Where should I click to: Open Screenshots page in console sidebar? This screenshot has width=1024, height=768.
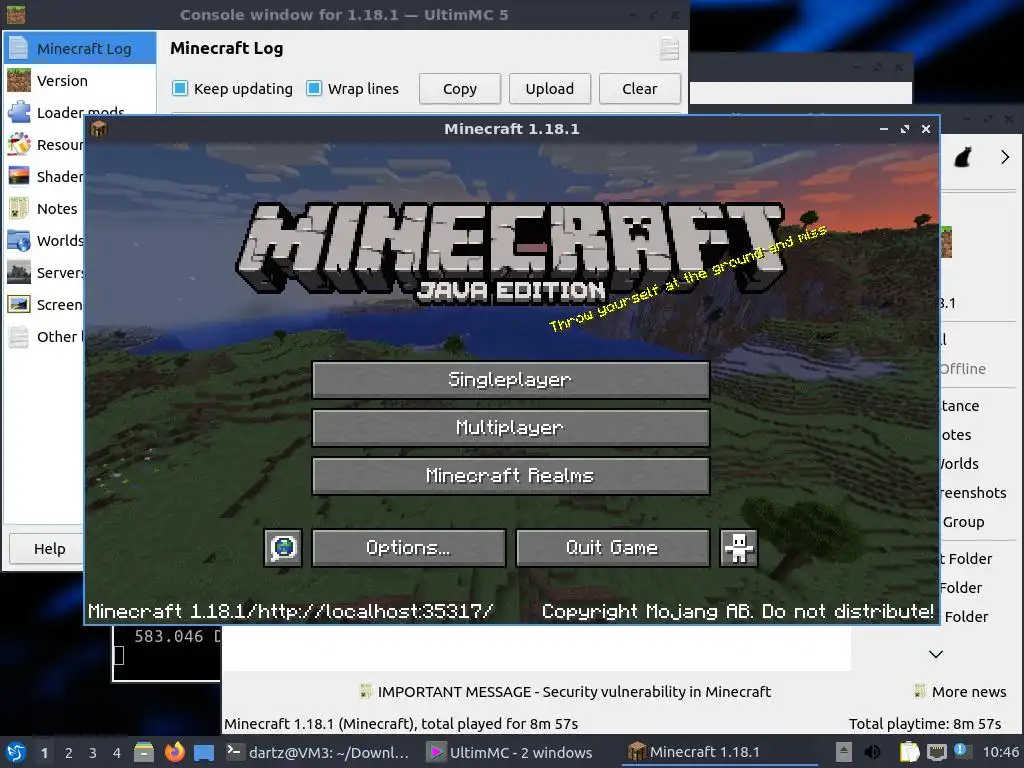(x=44, y=305)
